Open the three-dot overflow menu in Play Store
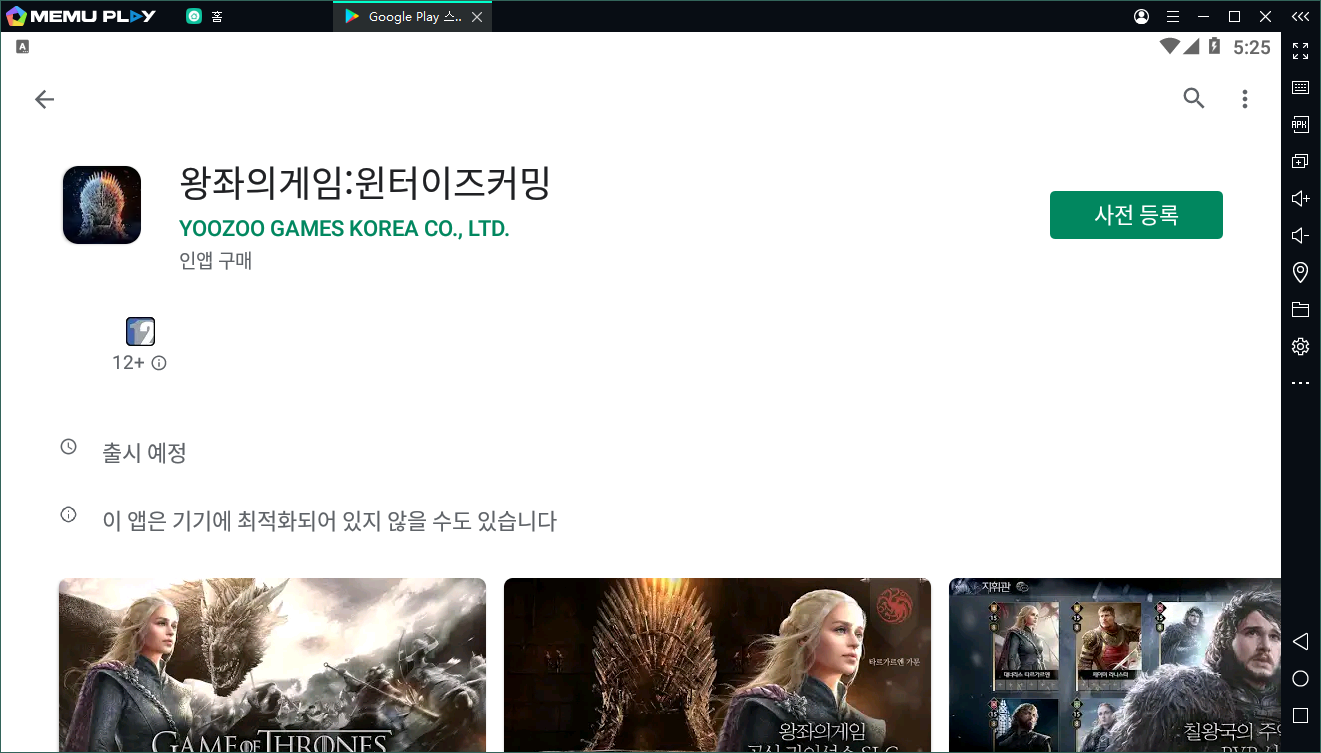Viewport: 1321px width, 753px height. (1245, 98)
